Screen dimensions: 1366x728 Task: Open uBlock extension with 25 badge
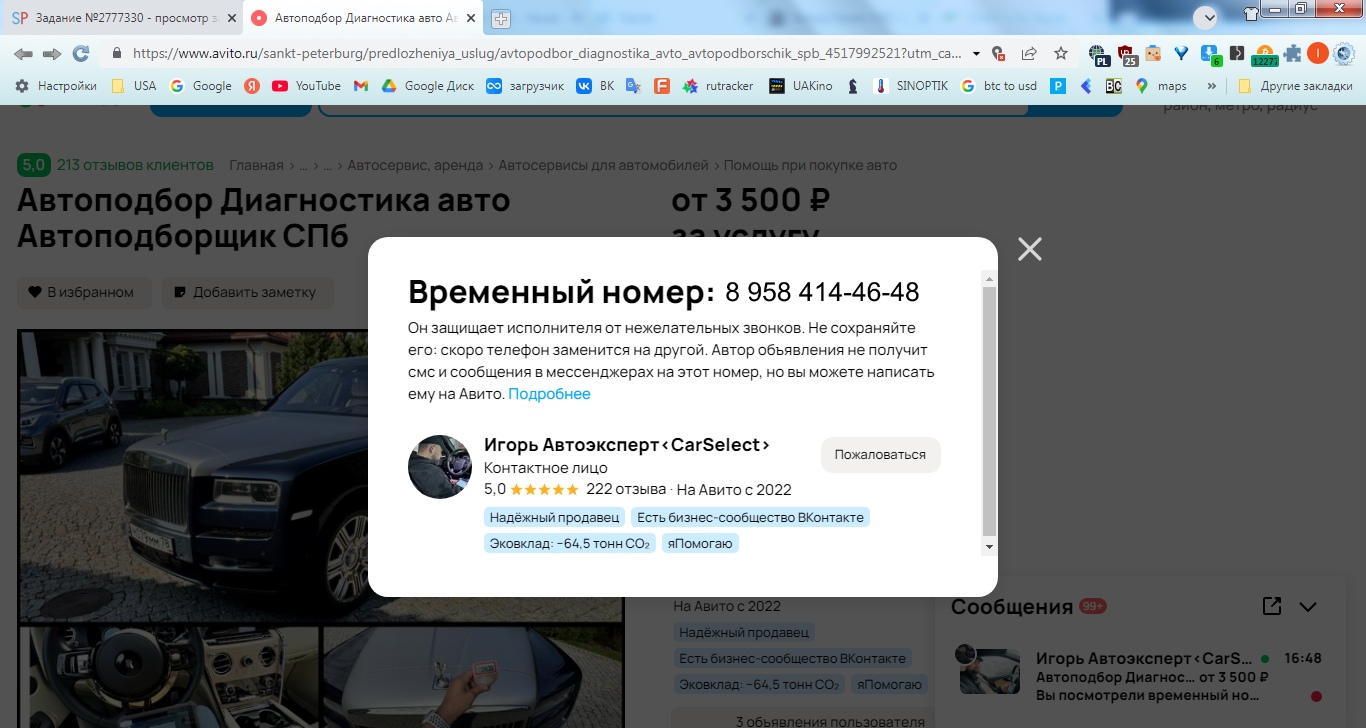click(1127, 54)
